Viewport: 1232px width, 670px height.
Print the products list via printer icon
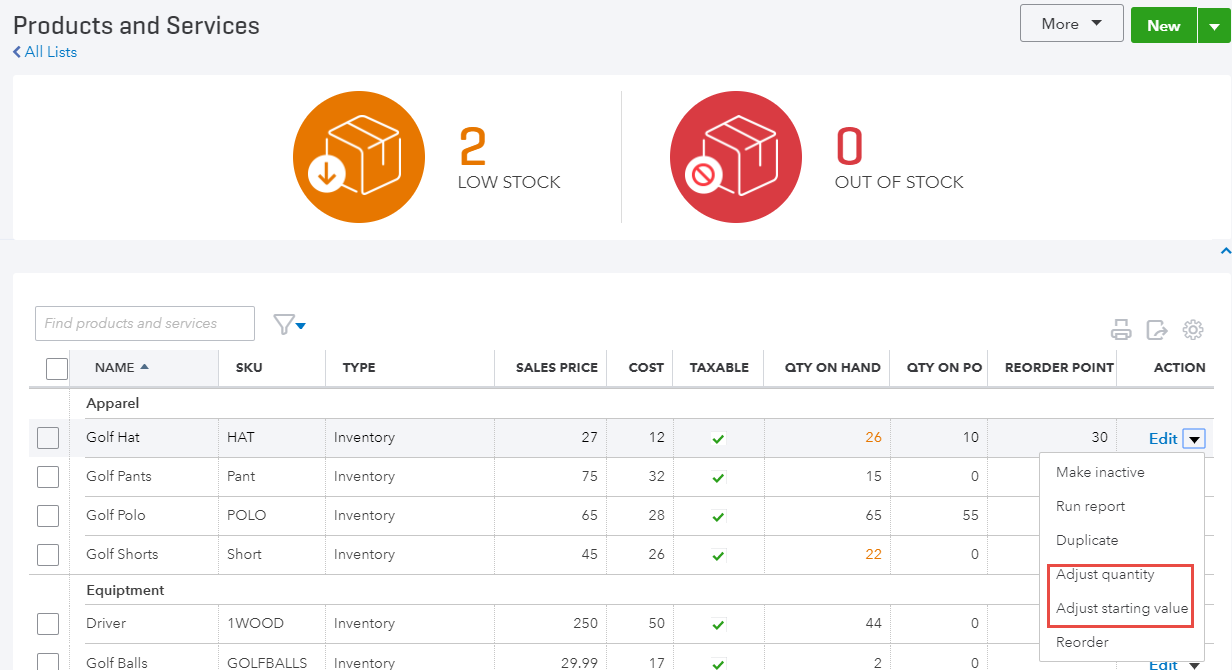coord(1122,330)
